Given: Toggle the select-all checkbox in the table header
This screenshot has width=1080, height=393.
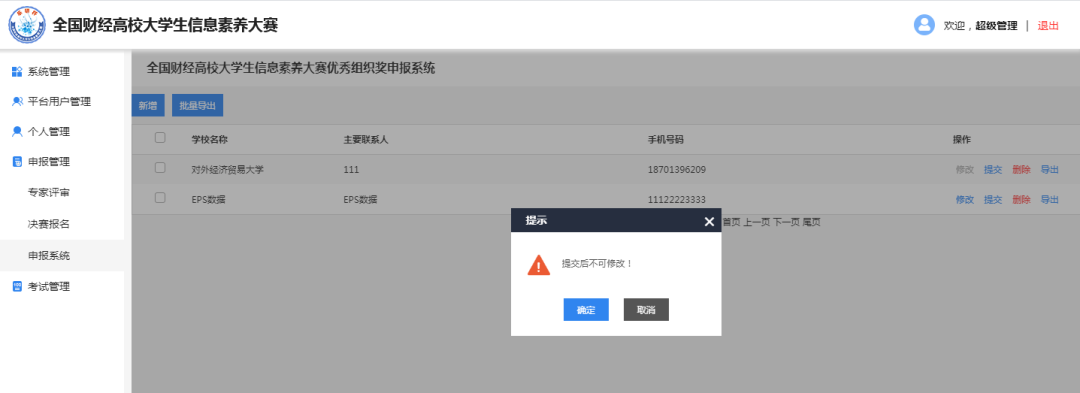Looking at the screenshot, I should click(160, 138).
